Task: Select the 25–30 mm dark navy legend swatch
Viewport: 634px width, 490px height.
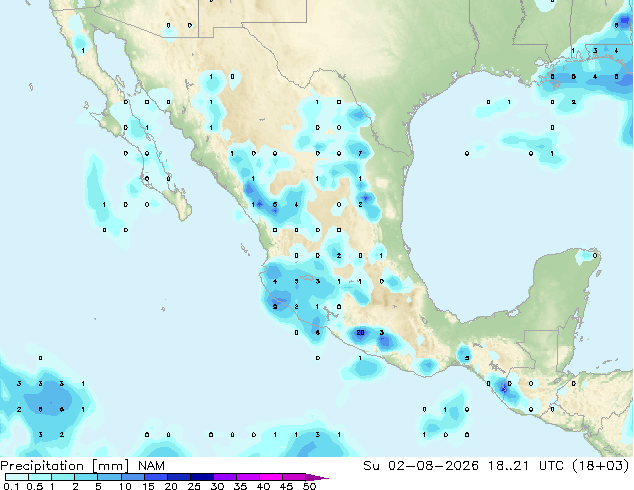Action: point(202,477)
